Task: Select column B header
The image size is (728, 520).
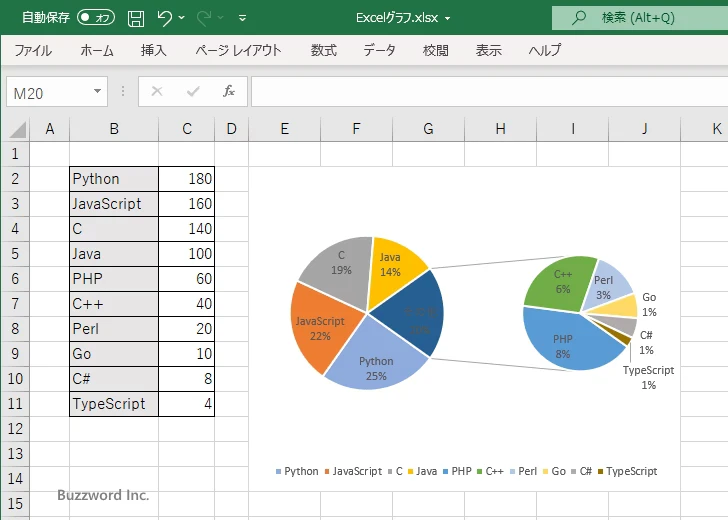Action: point(114,129)
